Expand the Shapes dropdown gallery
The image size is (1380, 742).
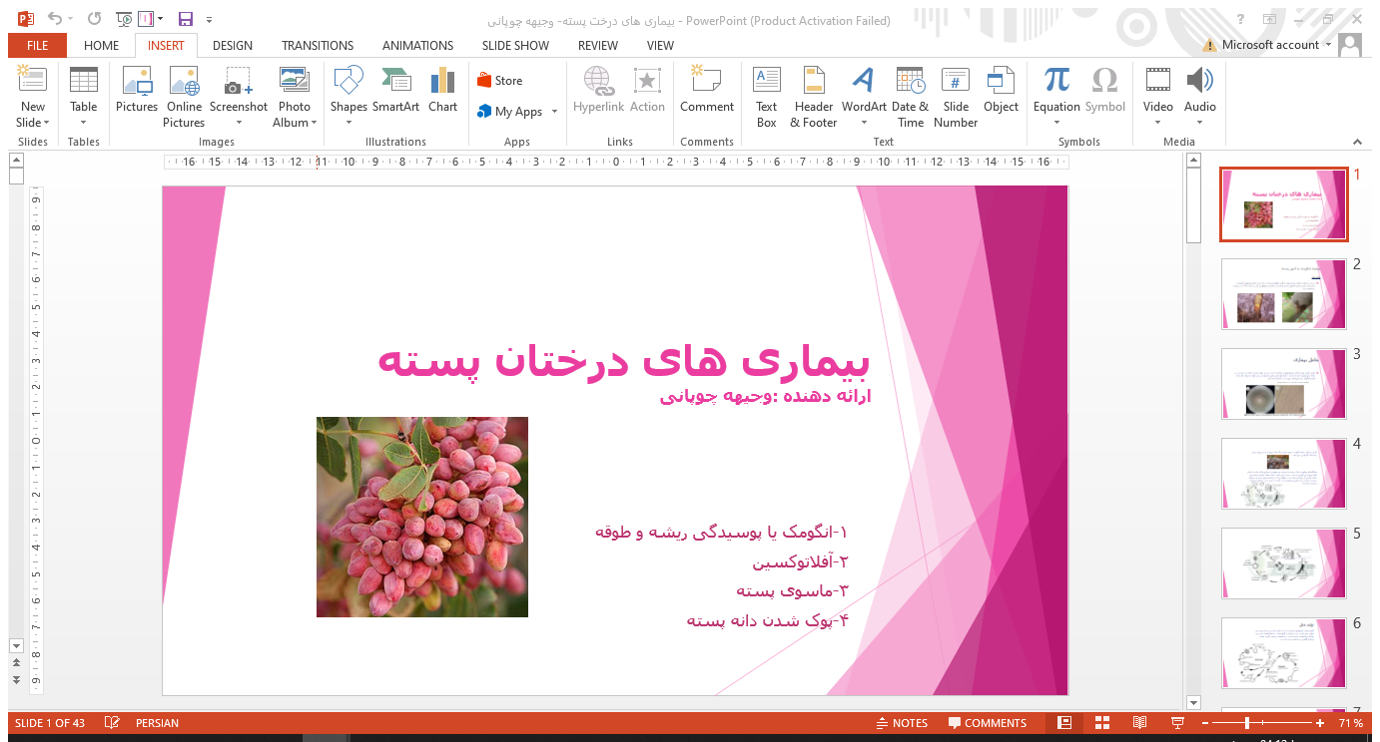349,123
